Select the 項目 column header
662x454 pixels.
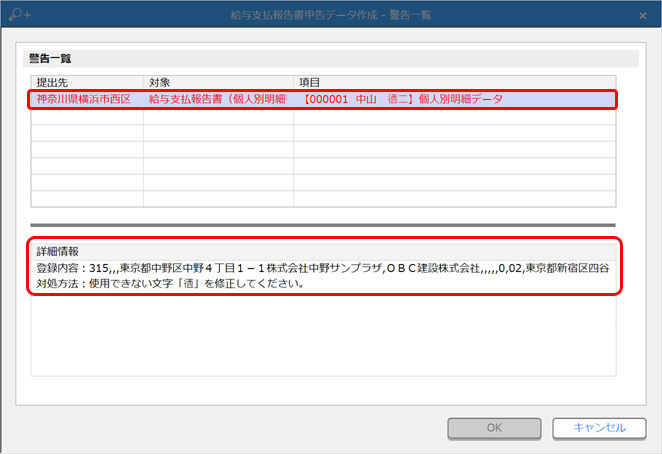[x=455, y=81]
